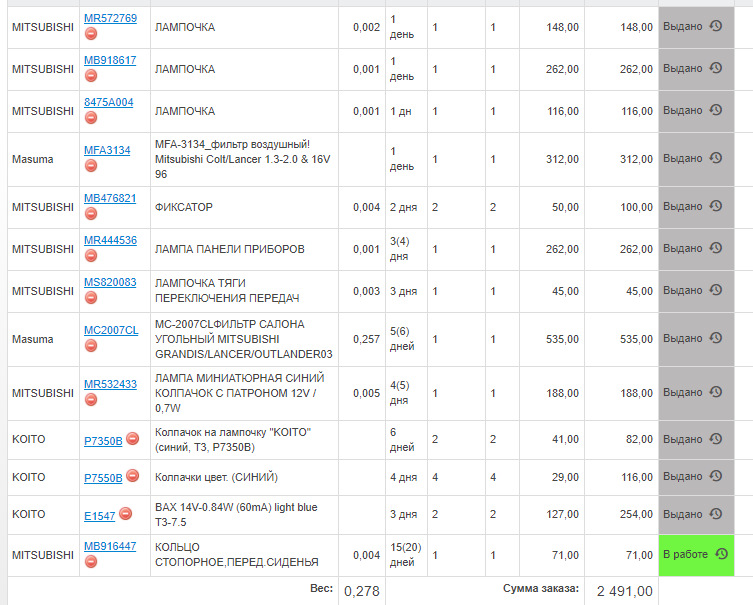Viewport: 753px width, 605px height.
Task: Open status history icon for P7550B row
Action: (x=716, y=476)
